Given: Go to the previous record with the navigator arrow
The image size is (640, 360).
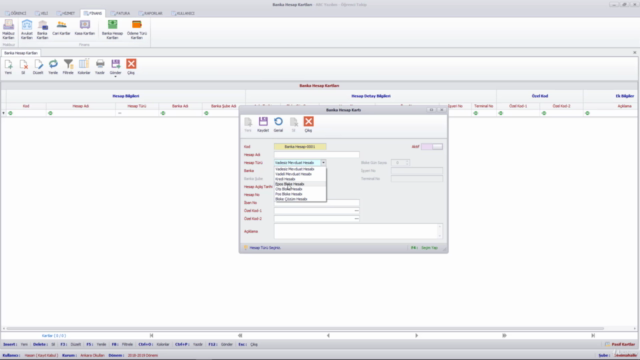Looking at the screenshot, I should [x=328, y=336].
